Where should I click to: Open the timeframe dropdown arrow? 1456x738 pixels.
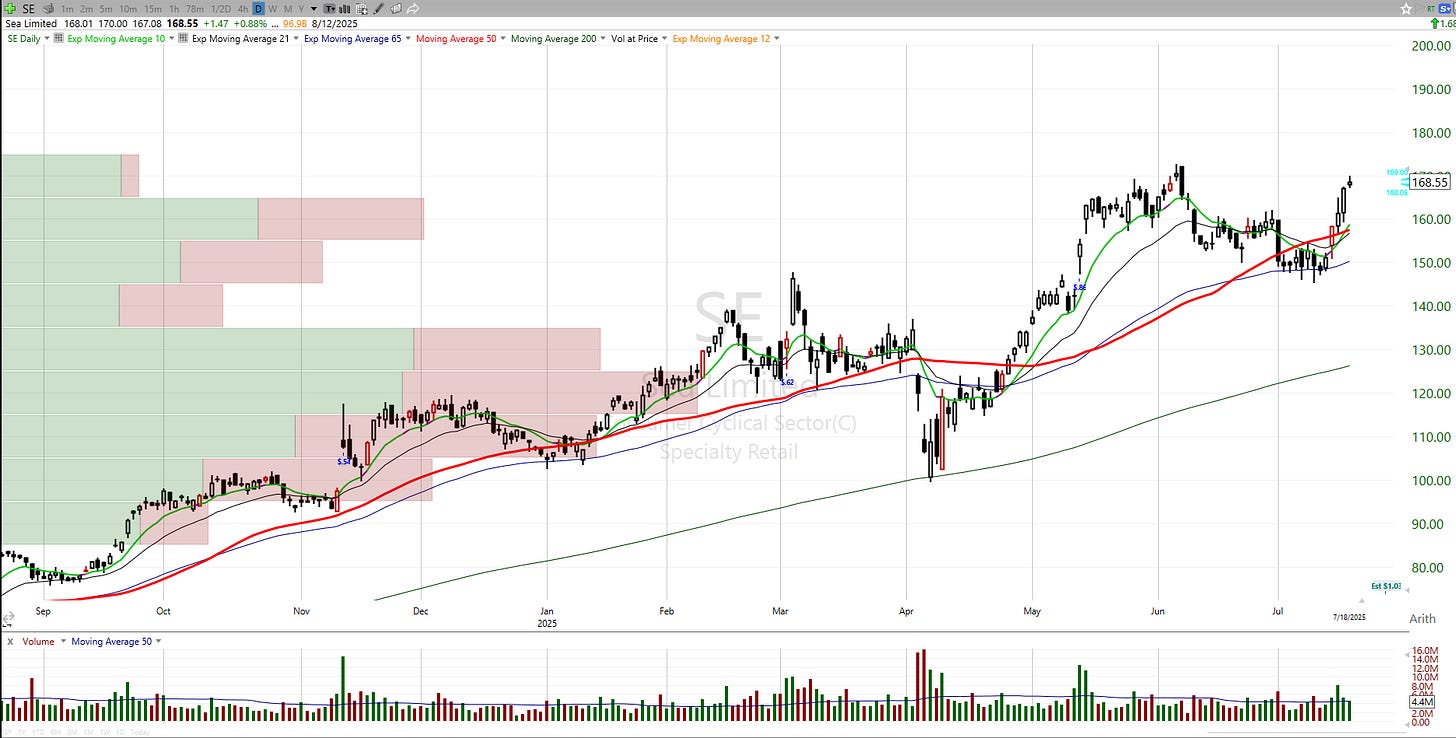point(314,9)
